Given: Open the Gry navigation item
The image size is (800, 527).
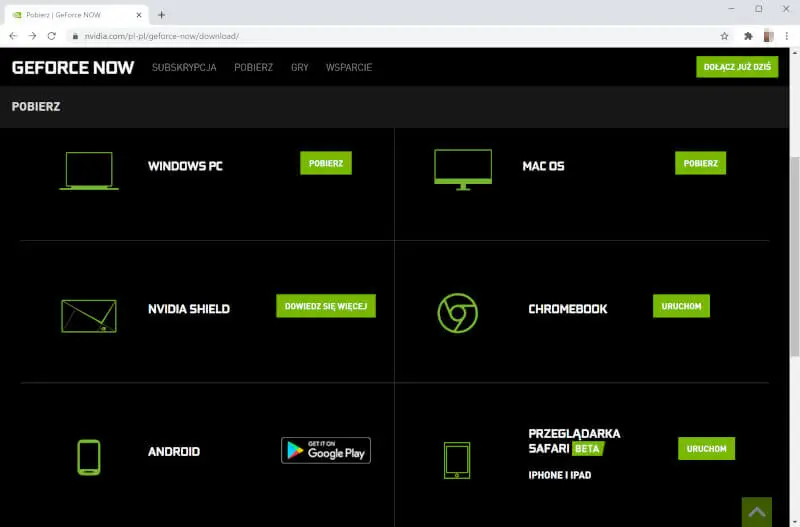Looking at the screenshot, I should [x=299, y=67].
